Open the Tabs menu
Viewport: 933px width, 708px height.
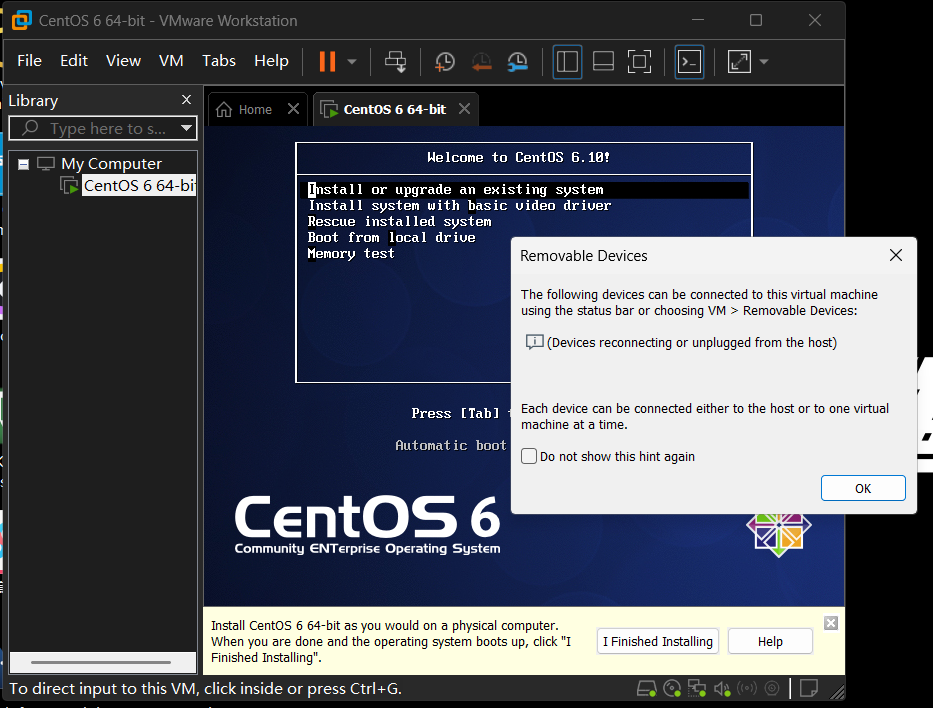pyautogui.click(x=218, y=61)
